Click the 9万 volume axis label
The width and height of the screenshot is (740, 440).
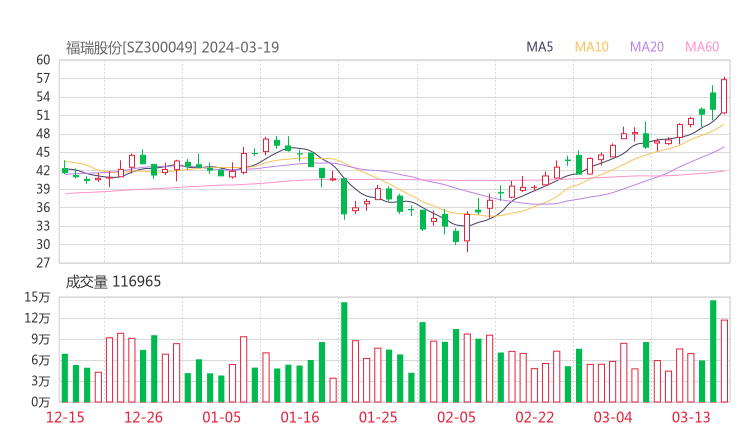[41, 339]
